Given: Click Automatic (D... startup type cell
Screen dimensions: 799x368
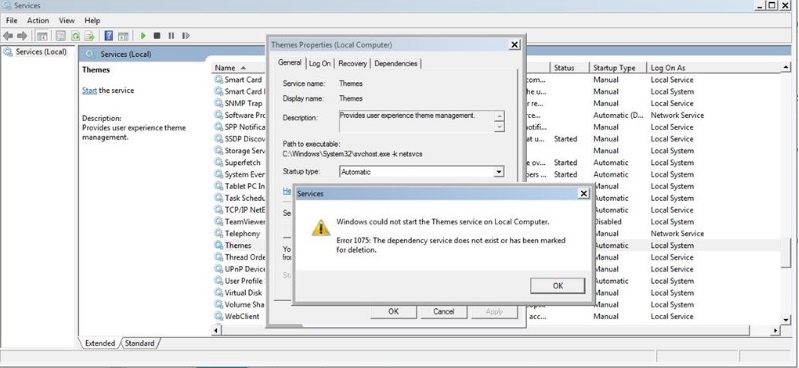Looking at the screenshot, I should click(618, 115).
